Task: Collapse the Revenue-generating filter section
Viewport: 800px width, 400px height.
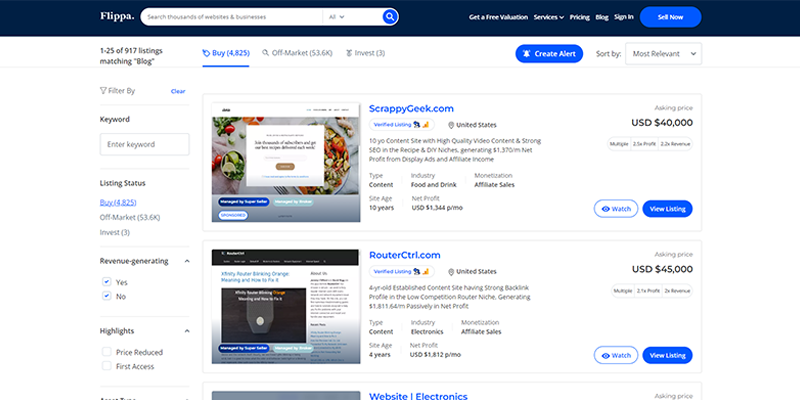Action: click(x=187, y=261)
